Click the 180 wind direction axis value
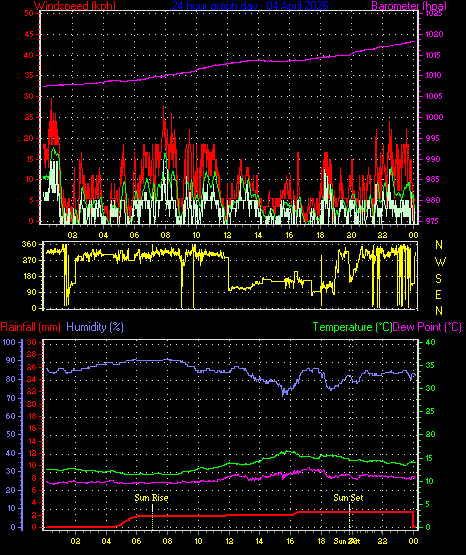The height and width of the screenshot is (555, 466). click(29, 276)
